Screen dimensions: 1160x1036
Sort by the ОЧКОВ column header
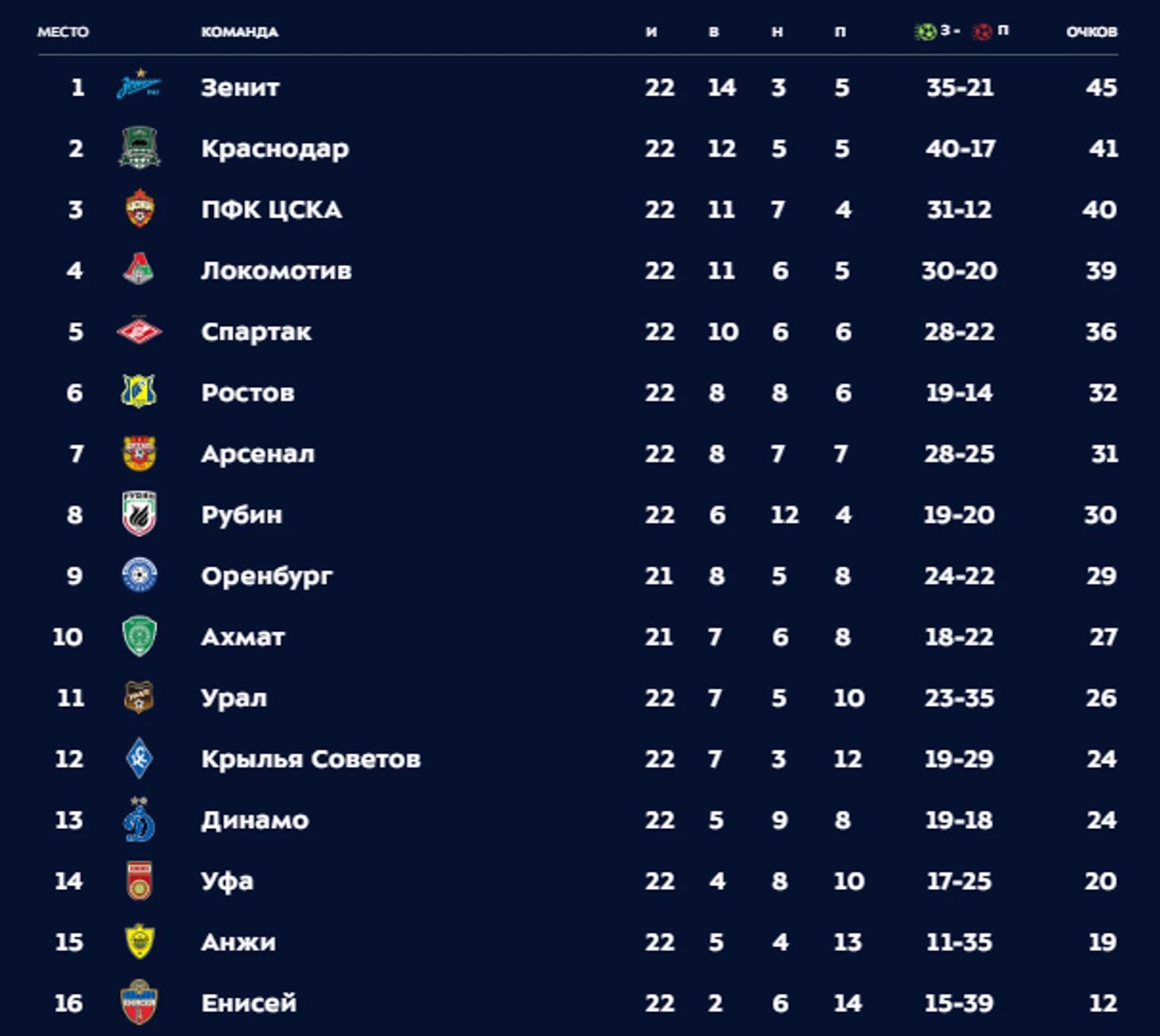1092,32
